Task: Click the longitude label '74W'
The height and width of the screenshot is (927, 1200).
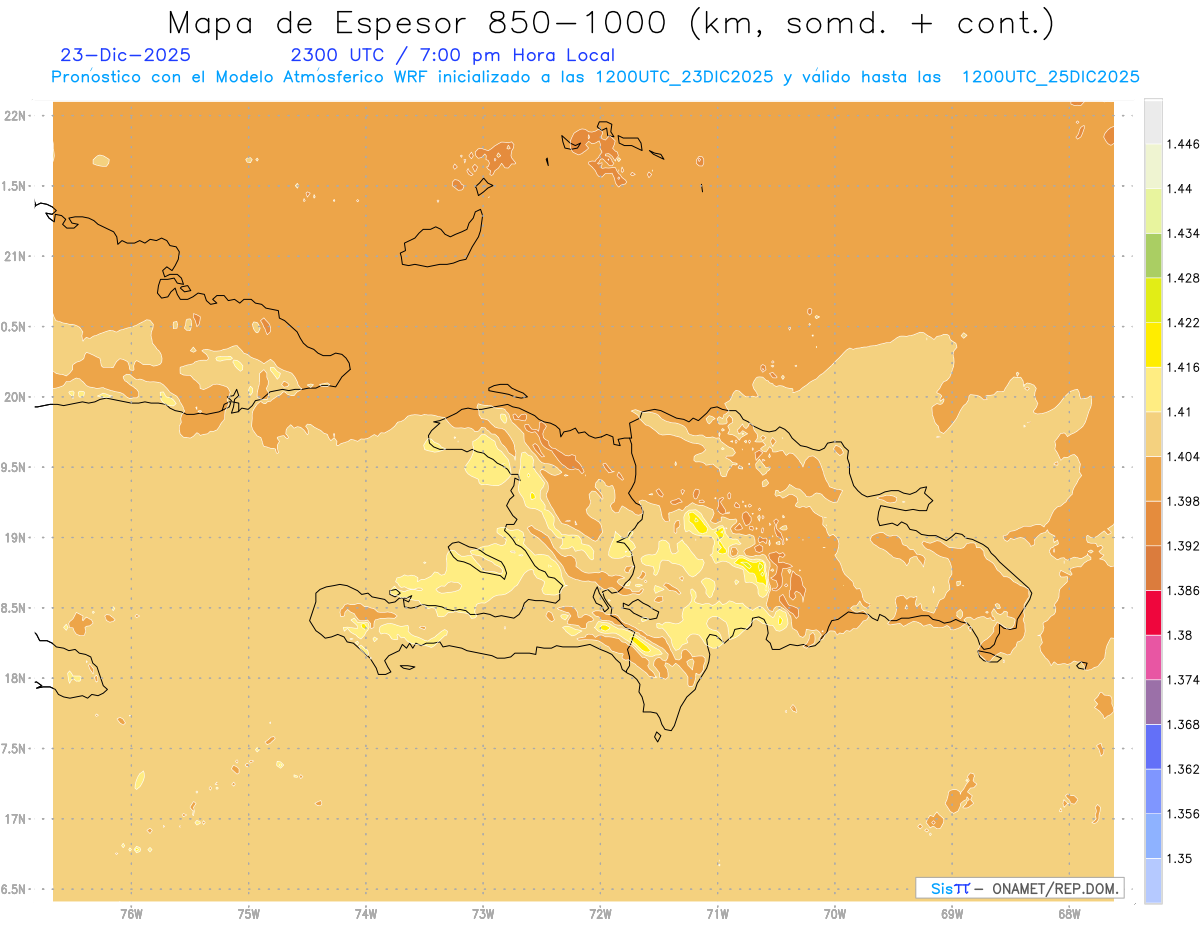Action: tap(366, 913)
